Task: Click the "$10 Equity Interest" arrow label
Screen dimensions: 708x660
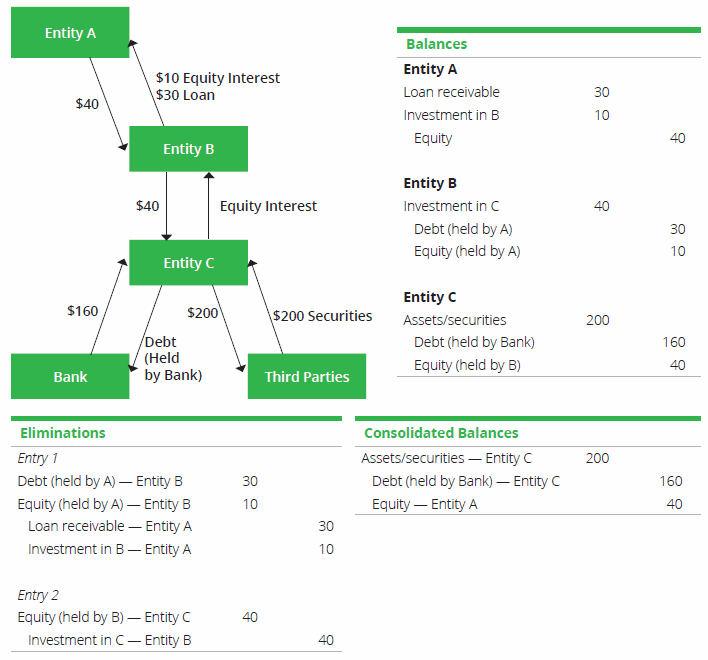Action: click(x=218, y=78)
